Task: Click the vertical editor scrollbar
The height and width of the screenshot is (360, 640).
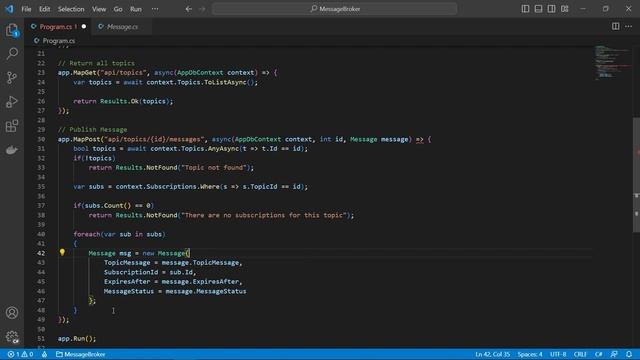Action: pyautogui.click(x=636, y=175)
